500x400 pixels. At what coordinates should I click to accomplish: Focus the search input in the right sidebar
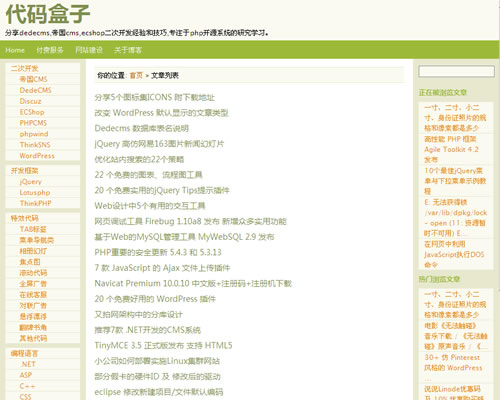(x=456, y=71)
